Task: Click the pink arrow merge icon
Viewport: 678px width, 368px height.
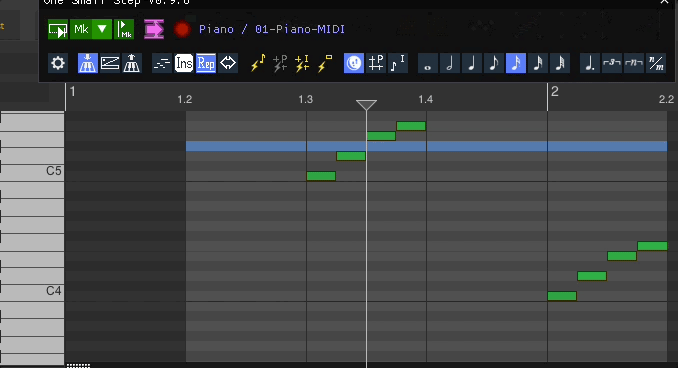Action: 154,29
